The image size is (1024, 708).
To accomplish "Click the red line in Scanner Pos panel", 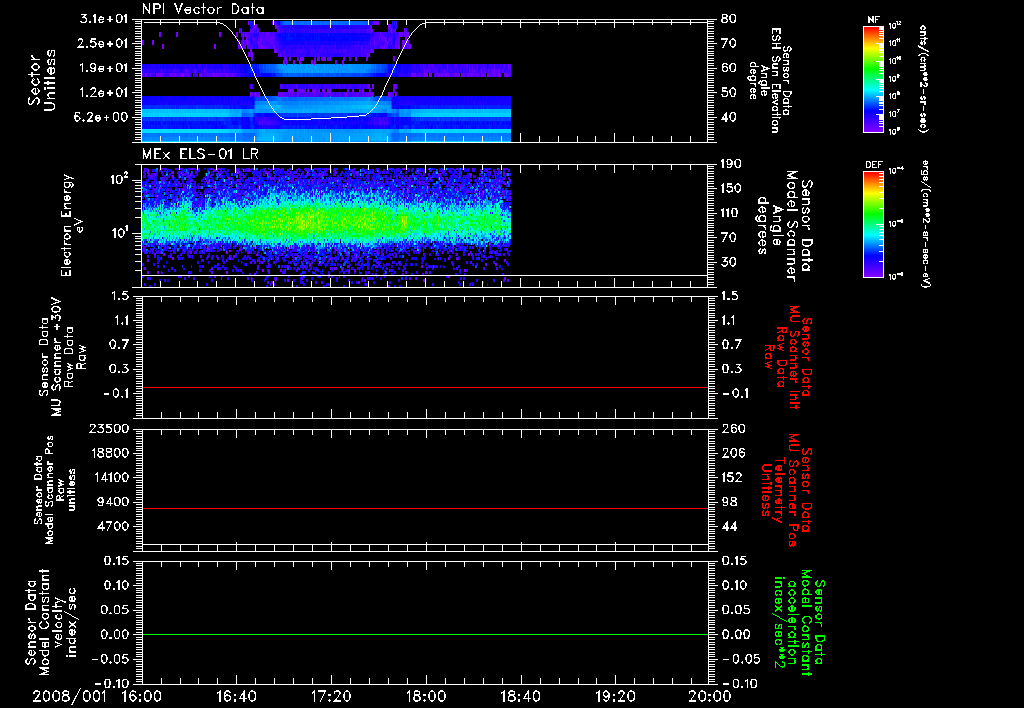I will (425, 508).
